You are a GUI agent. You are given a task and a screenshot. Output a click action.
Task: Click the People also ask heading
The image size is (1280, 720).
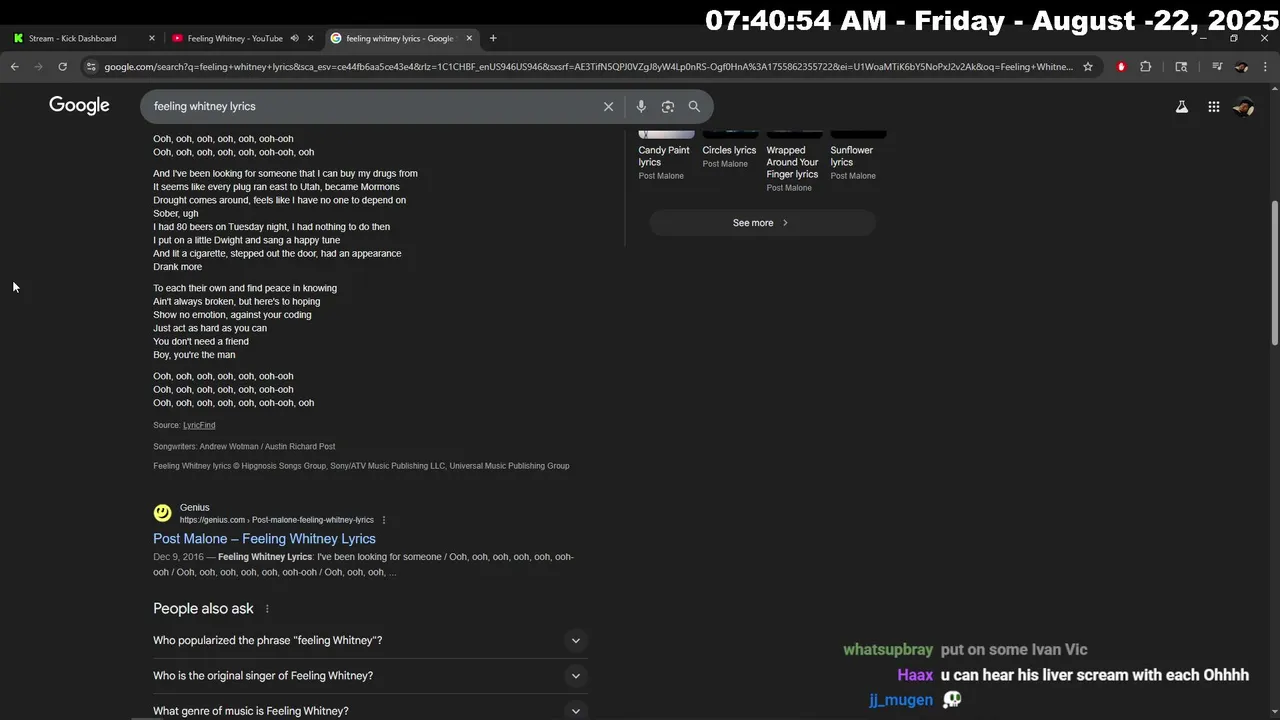point(203,609)
